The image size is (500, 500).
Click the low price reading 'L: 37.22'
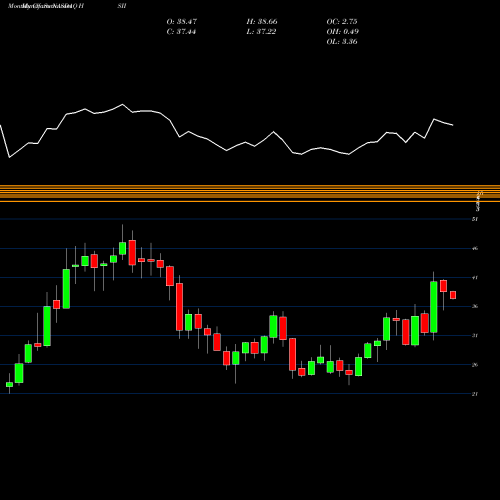click(261, 32)
